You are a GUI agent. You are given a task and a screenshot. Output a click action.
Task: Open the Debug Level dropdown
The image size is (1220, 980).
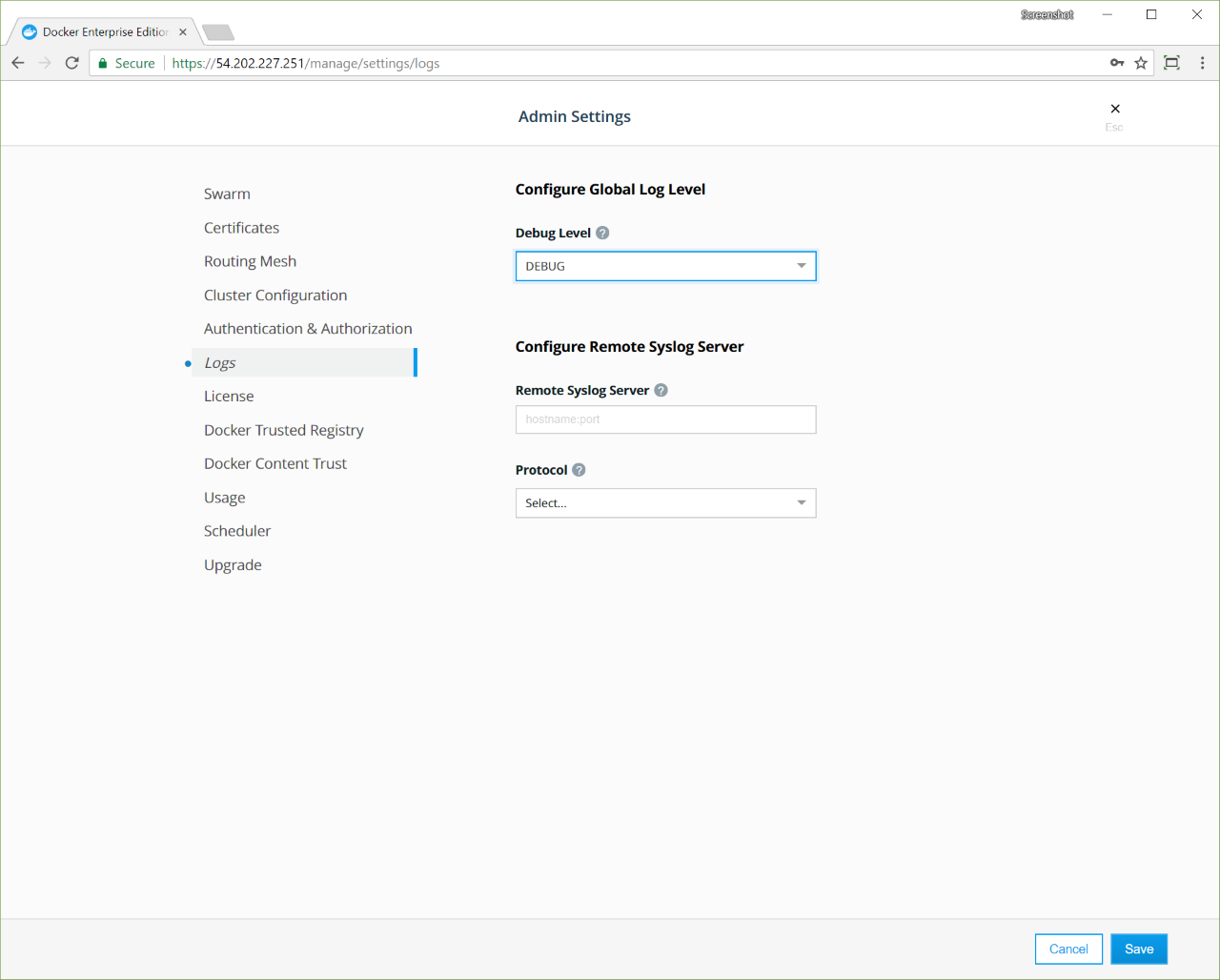[665, 266]
